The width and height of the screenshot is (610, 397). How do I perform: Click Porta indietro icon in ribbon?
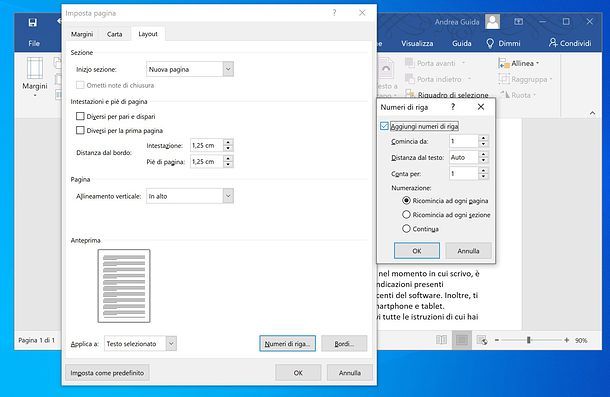pyautogui.click(x=410, y=79)
